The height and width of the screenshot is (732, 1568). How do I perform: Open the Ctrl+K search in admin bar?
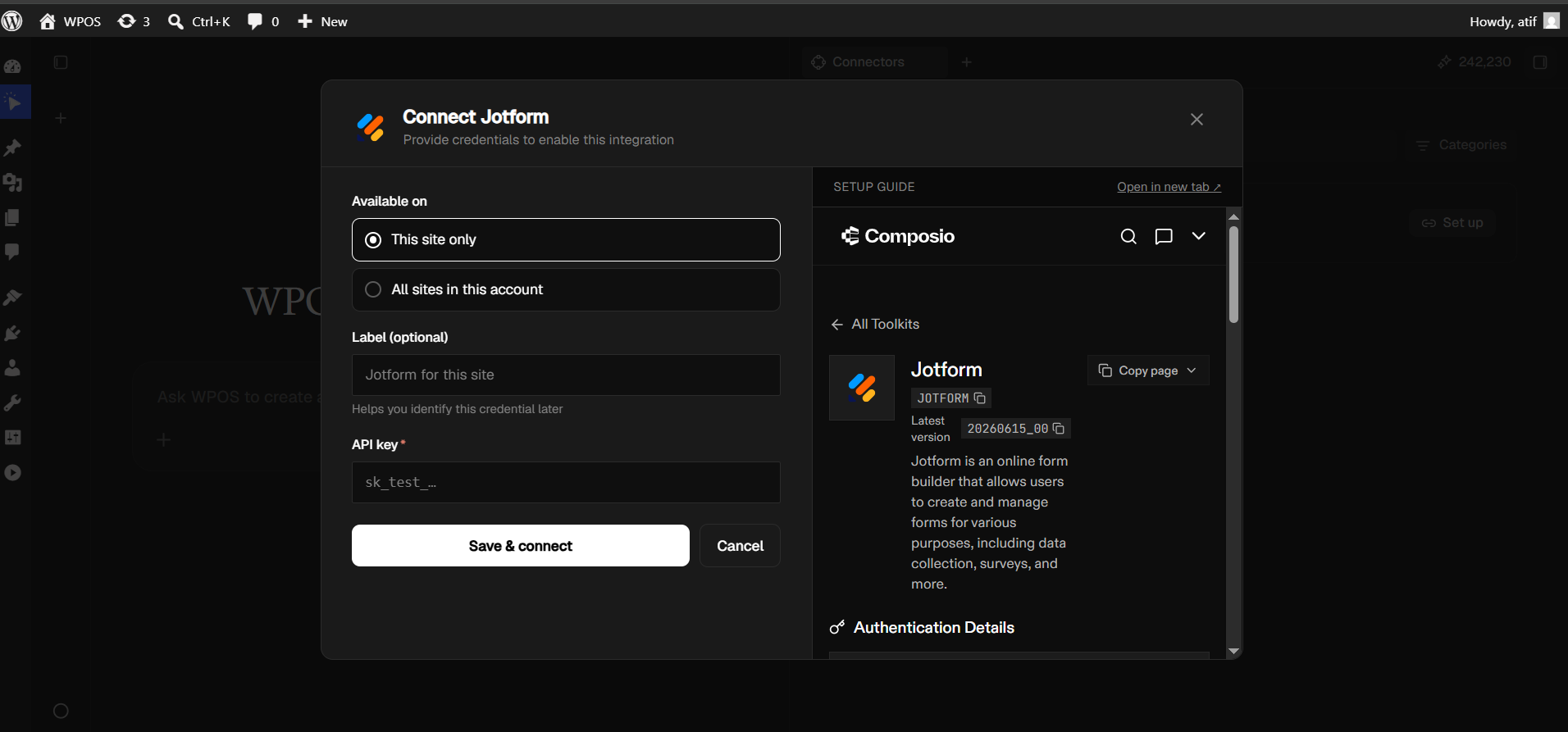pyautogui.click(x=199, y=21)
